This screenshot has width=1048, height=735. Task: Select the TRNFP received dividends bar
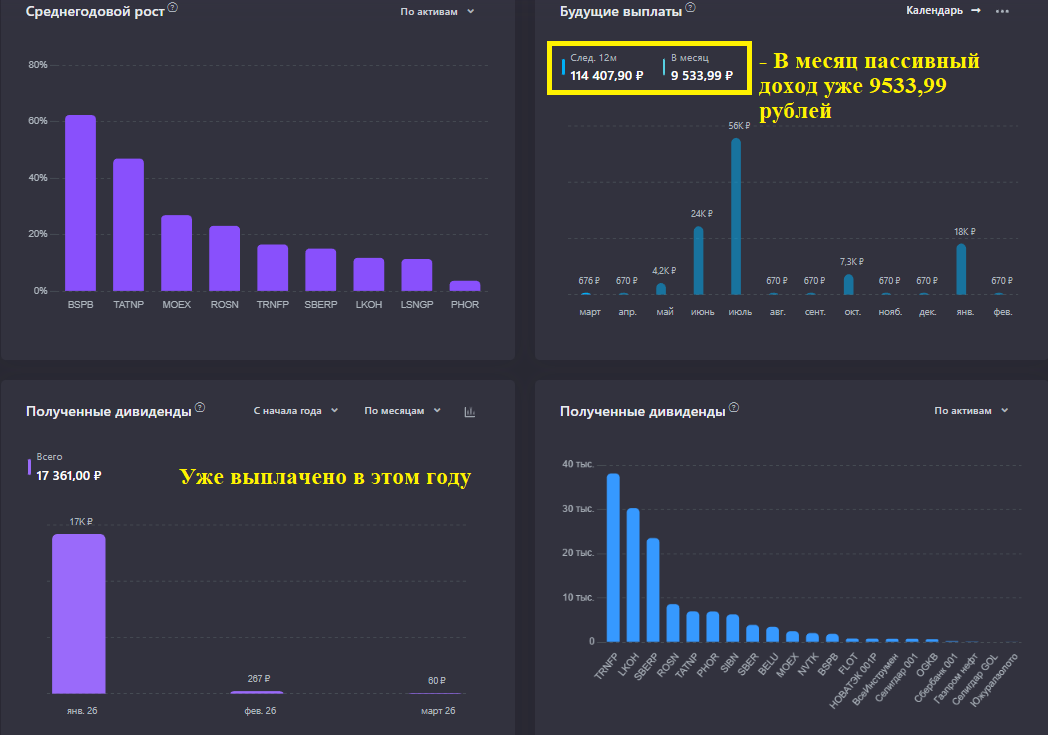613,557
